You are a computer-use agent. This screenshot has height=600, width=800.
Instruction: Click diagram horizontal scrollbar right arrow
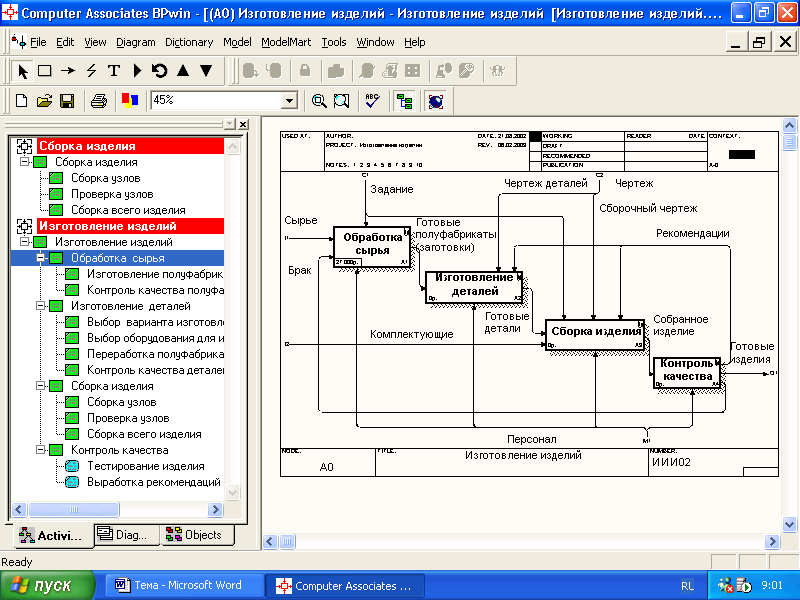tap(772, 541)
